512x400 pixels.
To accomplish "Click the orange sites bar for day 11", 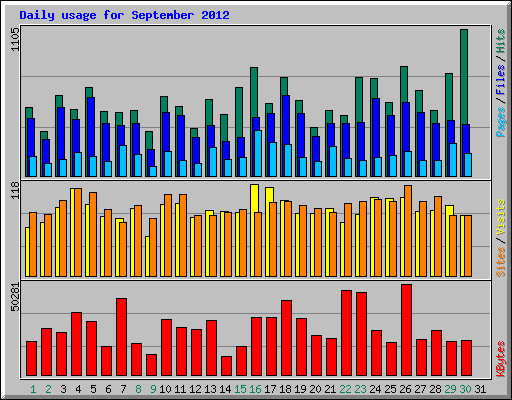I will [x=183, y=235].
